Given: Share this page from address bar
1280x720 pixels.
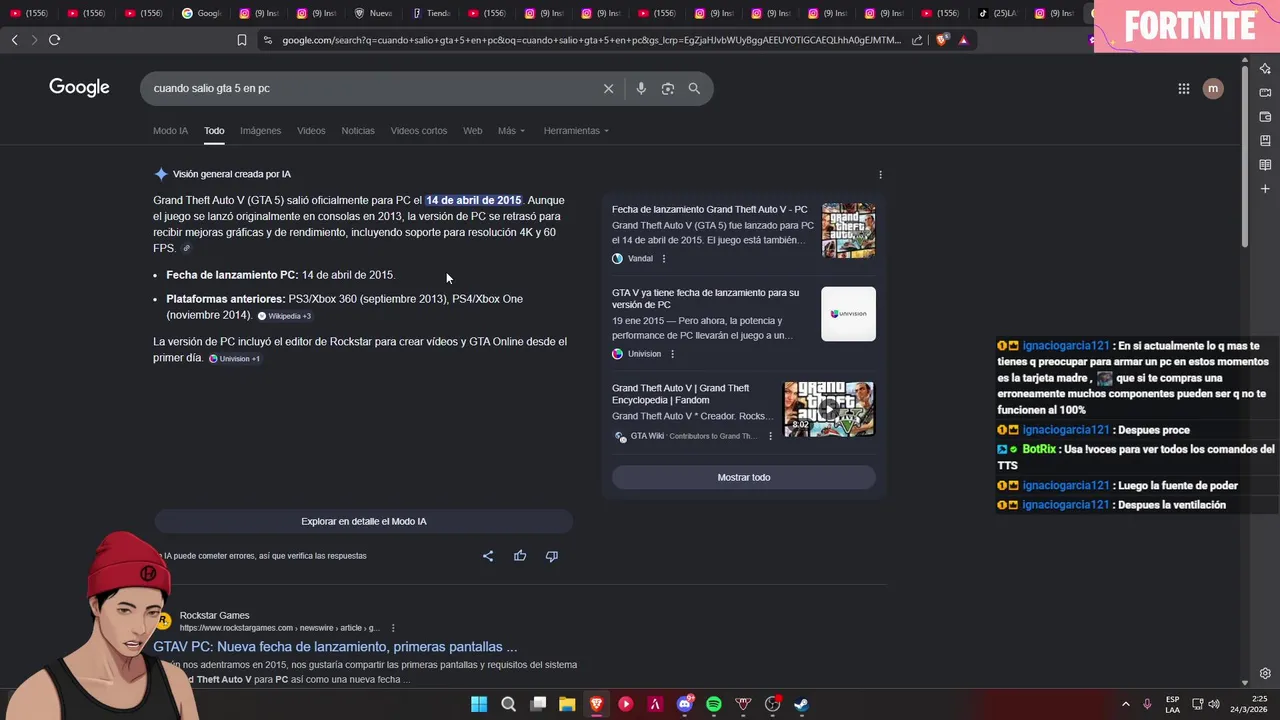Looking at the screenshot, I should [x=917, y=40].
